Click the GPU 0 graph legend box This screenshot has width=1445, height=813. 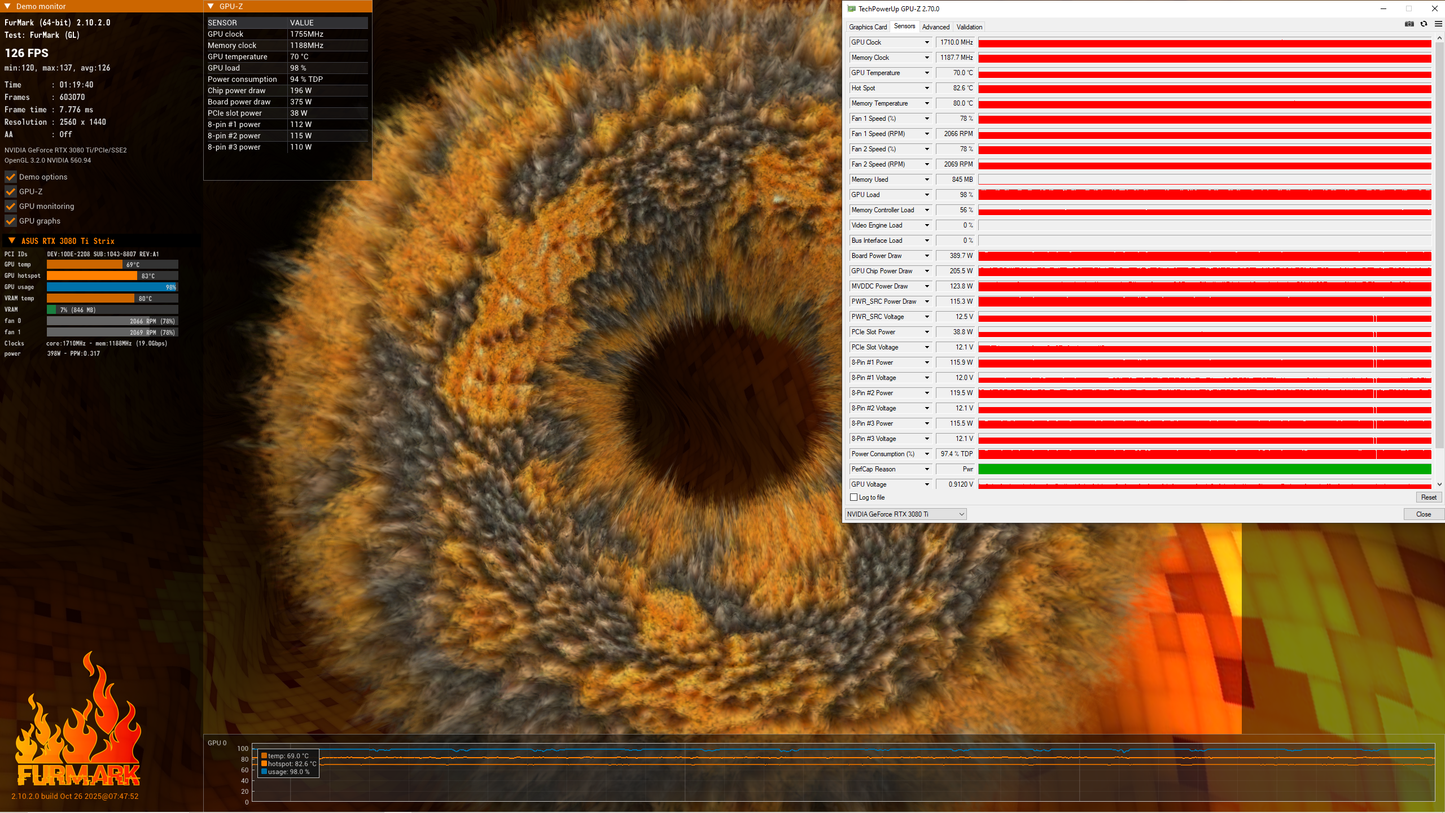tap(288, 764)
